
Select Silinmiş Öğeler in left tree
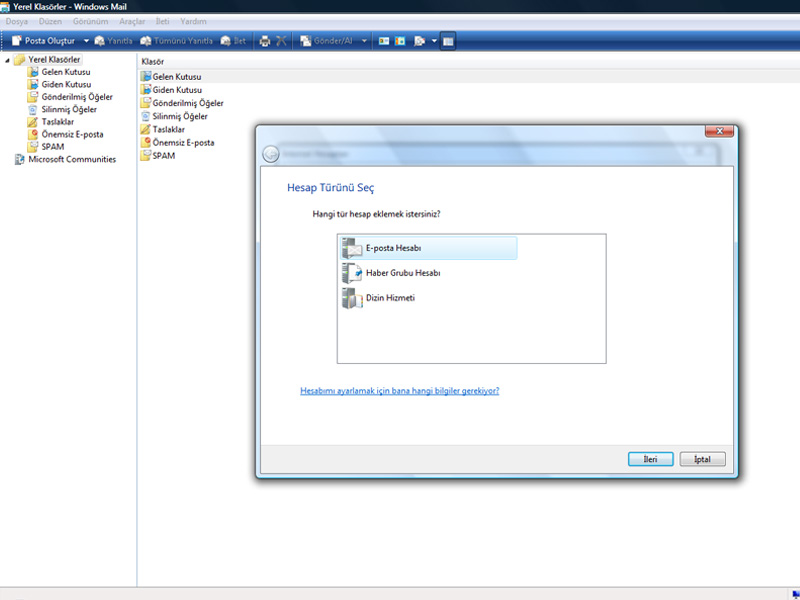(x=69, y=109)
